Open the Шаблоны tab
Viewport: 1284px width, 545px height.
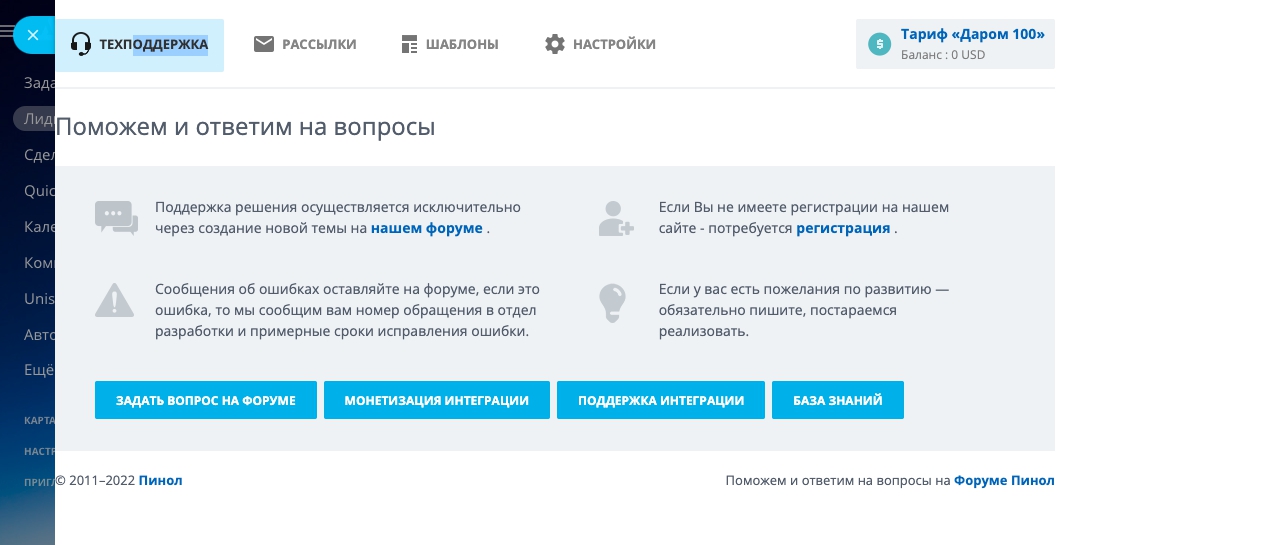point(461,44)
